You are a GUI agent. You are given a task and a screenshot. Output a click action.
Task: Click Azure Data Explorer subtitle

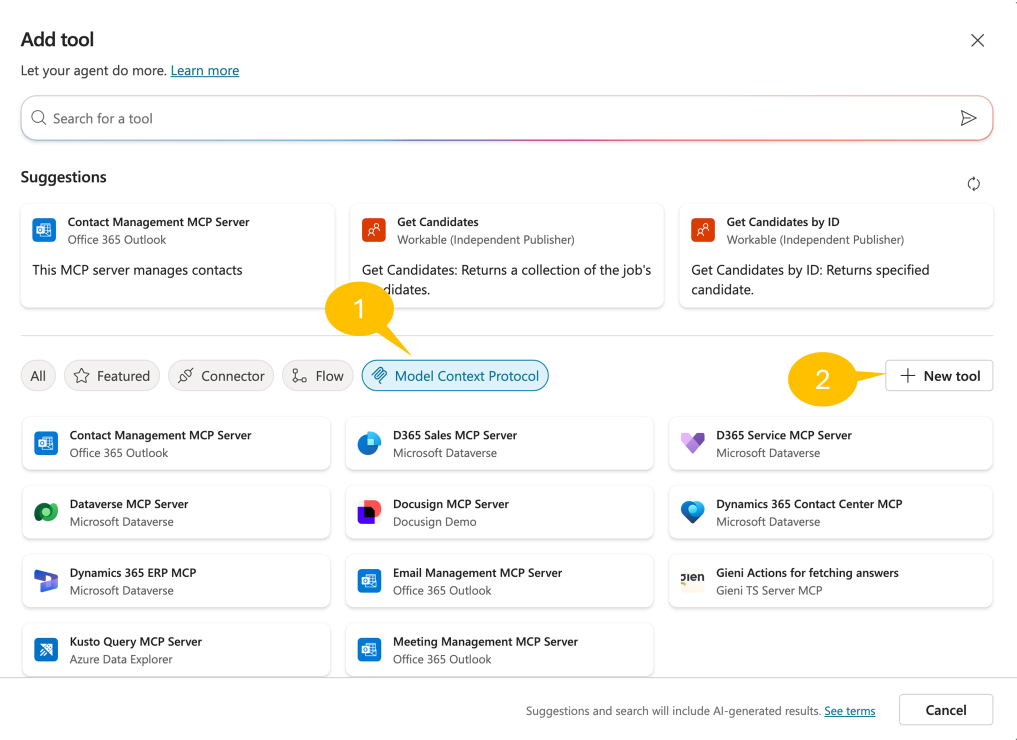click(x=121, y=659)
